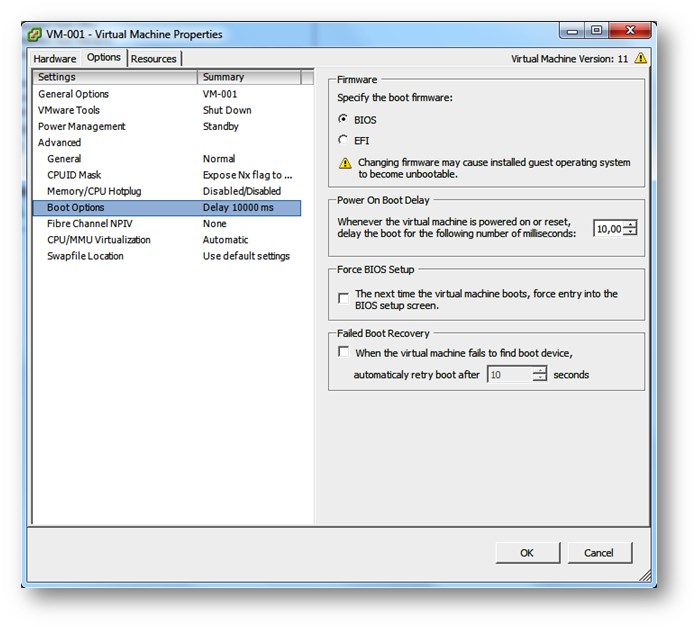The height and width of the screenshot is (630, 699).
Task: Select the BIOS firmware radio button
Action: pyautogui.click(x=344, y=119)
